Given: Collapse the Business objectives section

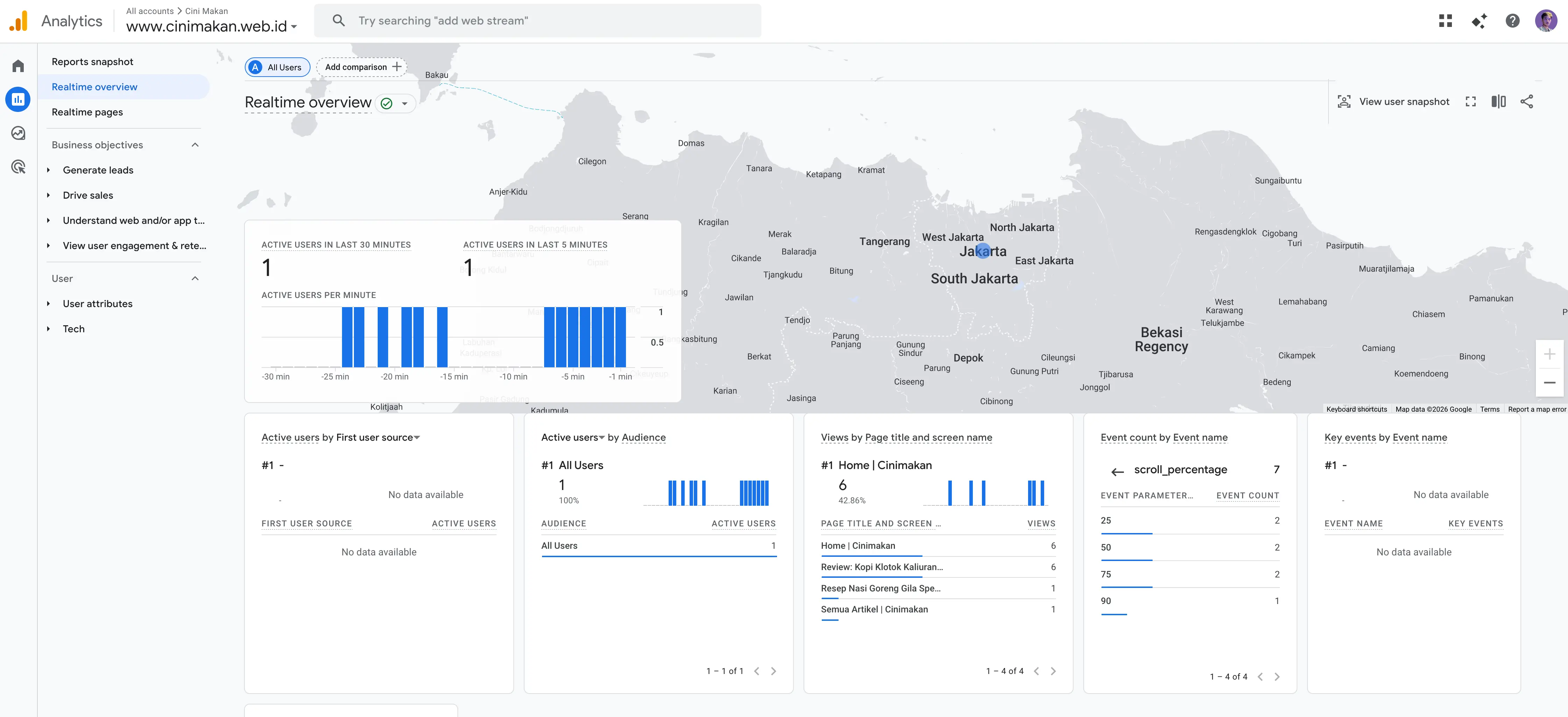Looking at the screenshot, I should pos(195,145).
